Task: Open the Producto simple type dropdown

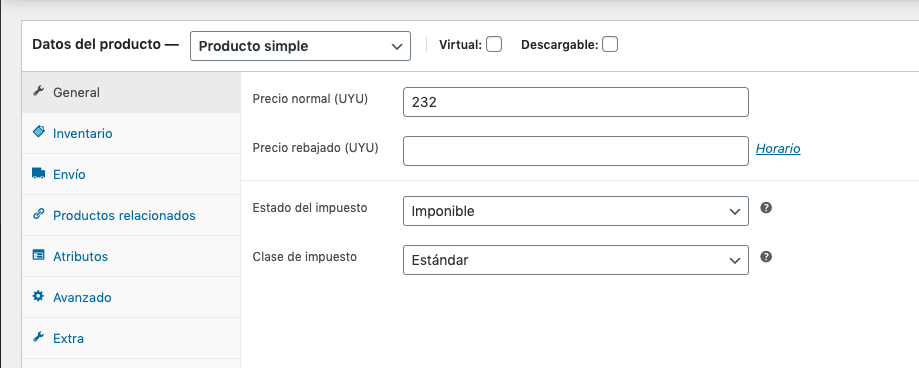Action: coord(300,46)
